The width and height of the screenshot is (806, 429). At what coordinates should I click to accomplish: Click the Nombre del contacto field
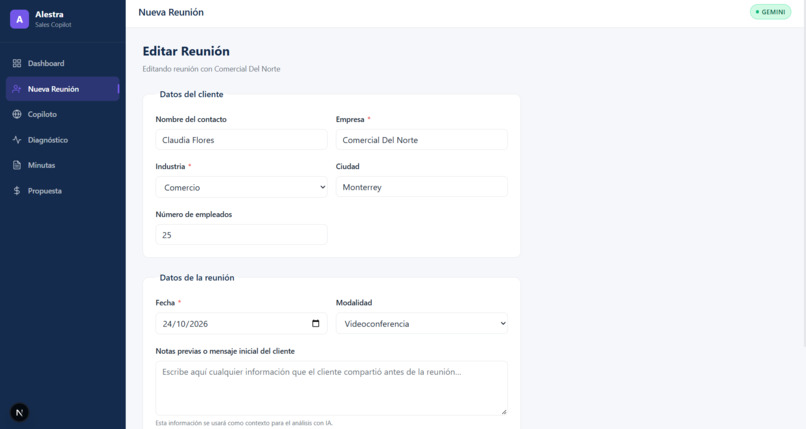click(x=241, y=140)
